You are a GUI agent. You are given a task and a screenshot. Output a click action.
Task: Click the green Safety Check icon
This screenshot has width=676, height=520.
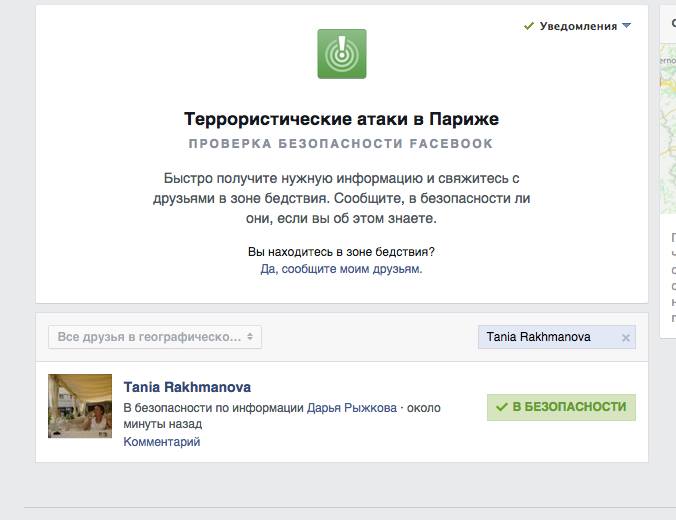pos(342,54)
